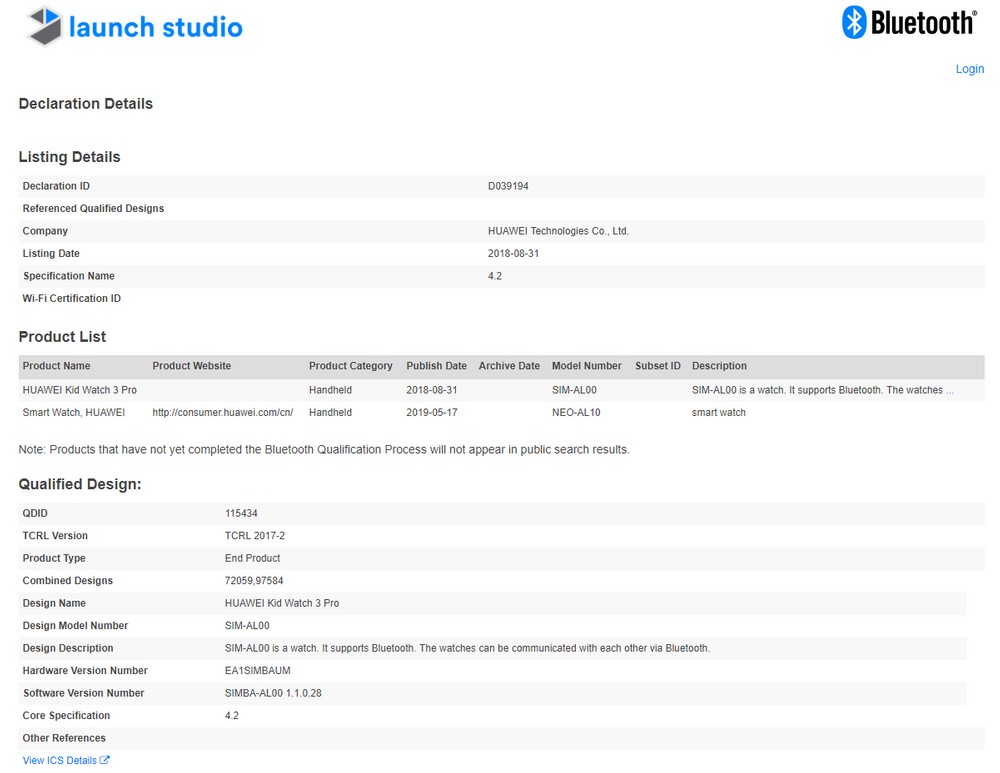1000x773 pixels.
Task: Click the Hardware Version Number label
Action: pos(85,671)
